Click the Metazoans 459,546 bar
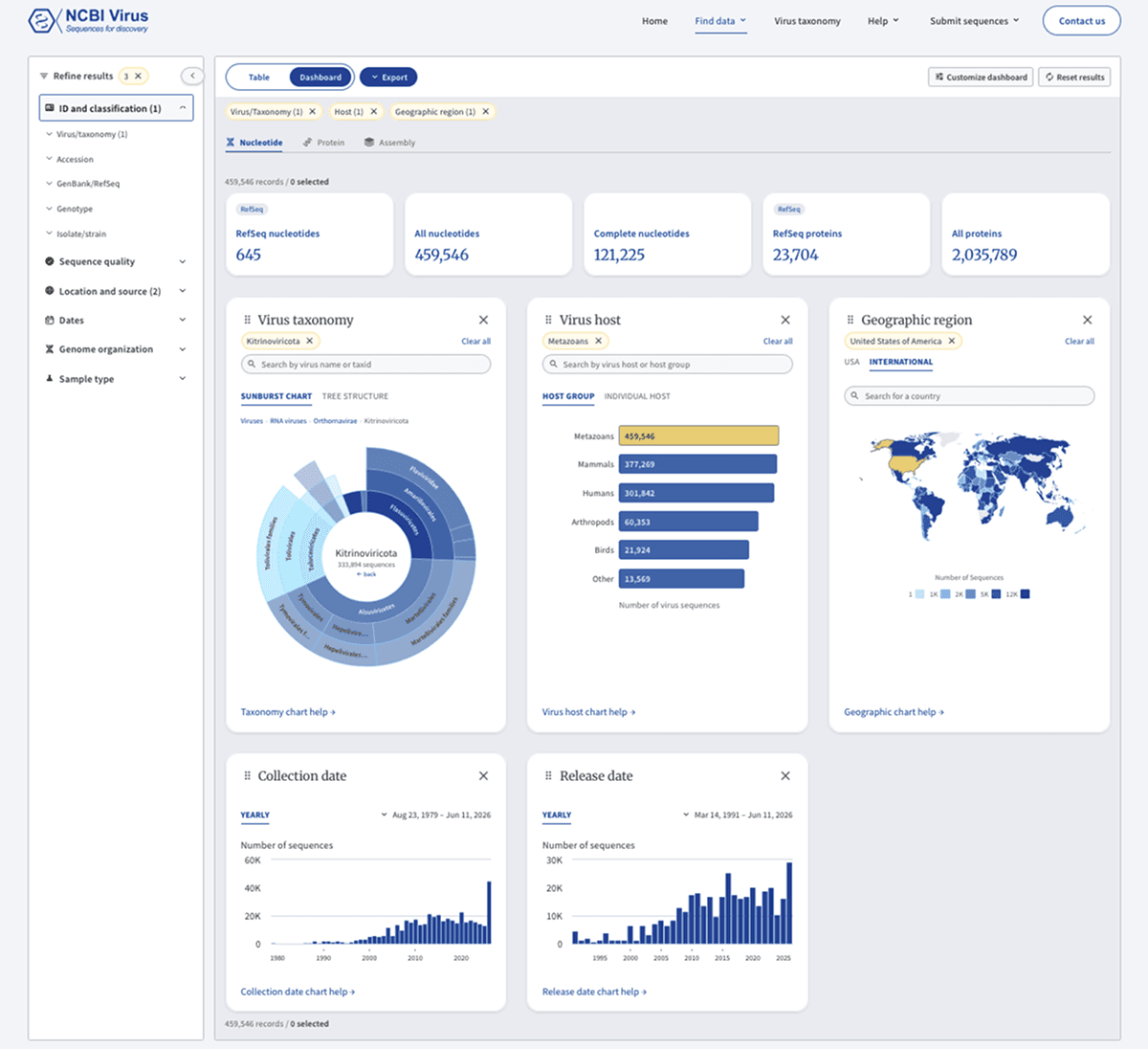The height and width of the screenshot is (1049, 1148). (698, 436)
